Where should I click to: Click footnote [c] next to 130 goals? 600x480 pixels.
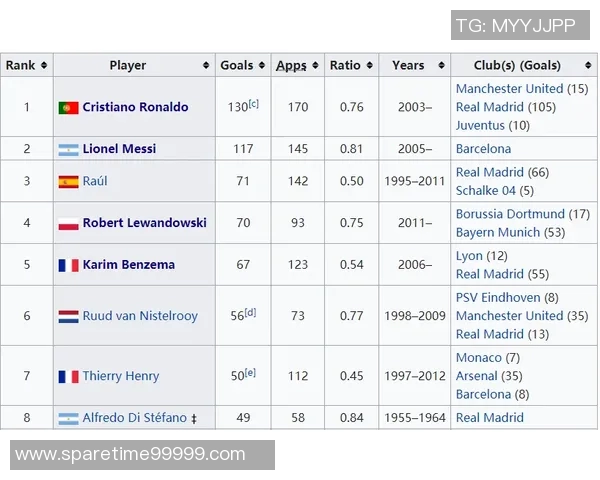[253, 103]
